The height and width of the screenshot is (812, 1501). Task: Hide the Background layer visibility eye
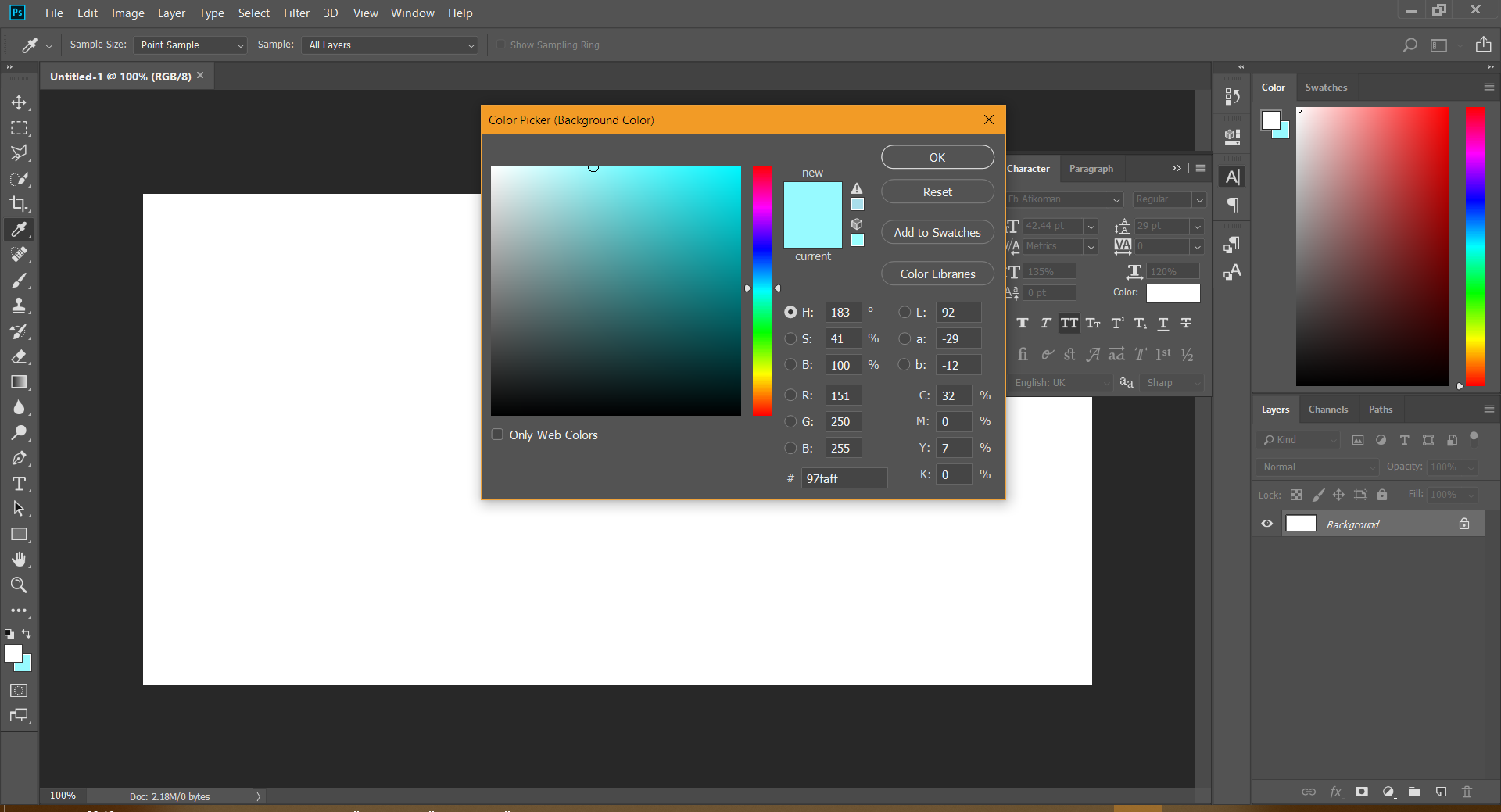(x=1267, y=524)
